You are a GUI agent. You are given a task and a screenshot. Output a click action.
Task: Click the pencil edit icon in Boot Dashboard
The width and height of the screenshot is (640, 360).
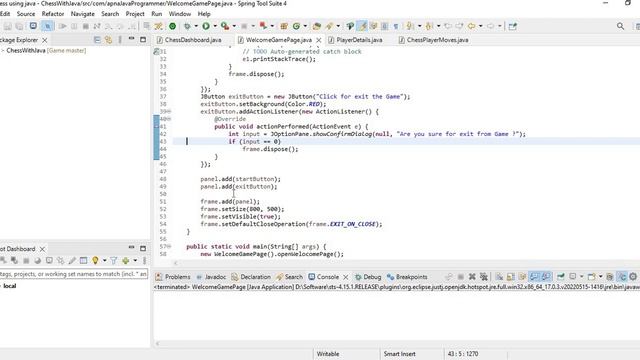[72, 260]
